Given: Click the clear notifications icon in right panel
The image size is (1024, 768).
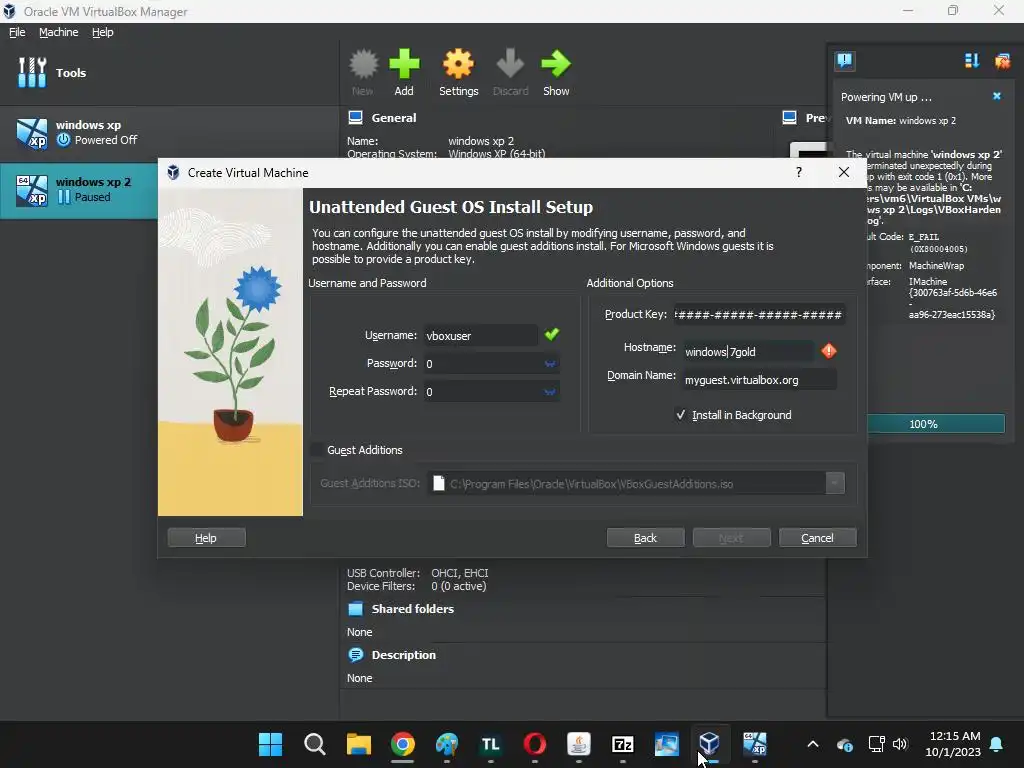Looking at the screenshot, I should coord(1002,61).
